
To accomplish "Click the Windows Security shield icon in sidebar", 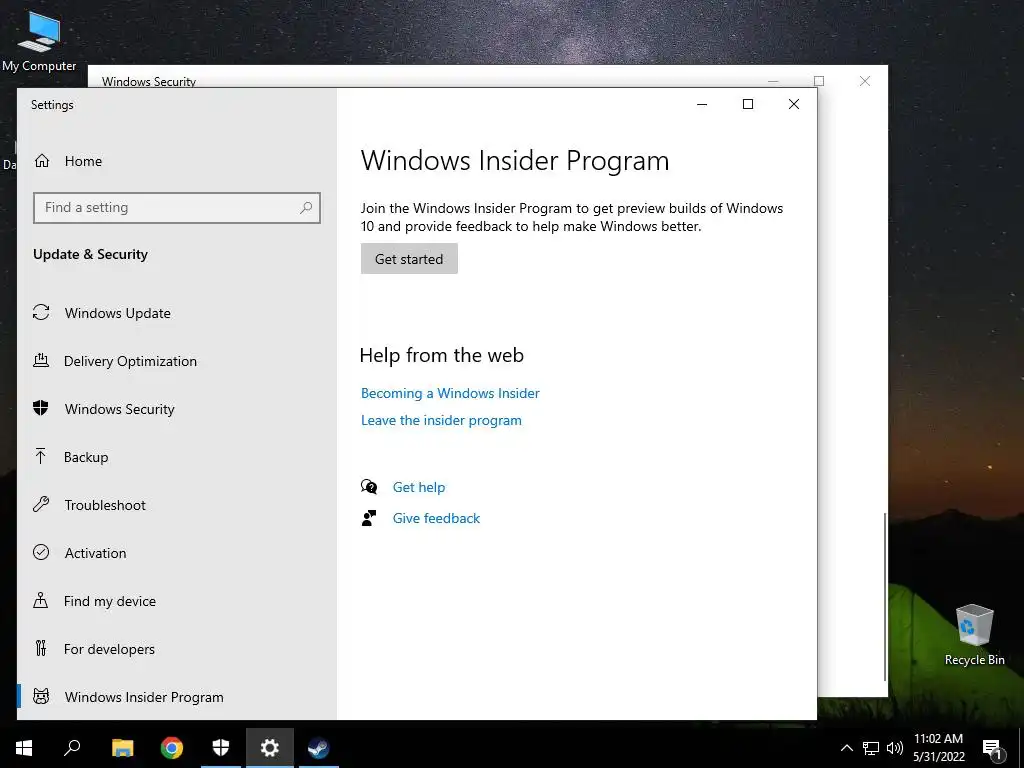I will [41, 409].
